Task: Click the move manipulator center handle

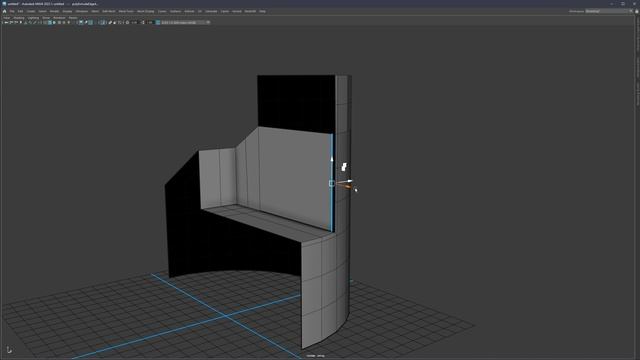Action: tap(332, 184)
